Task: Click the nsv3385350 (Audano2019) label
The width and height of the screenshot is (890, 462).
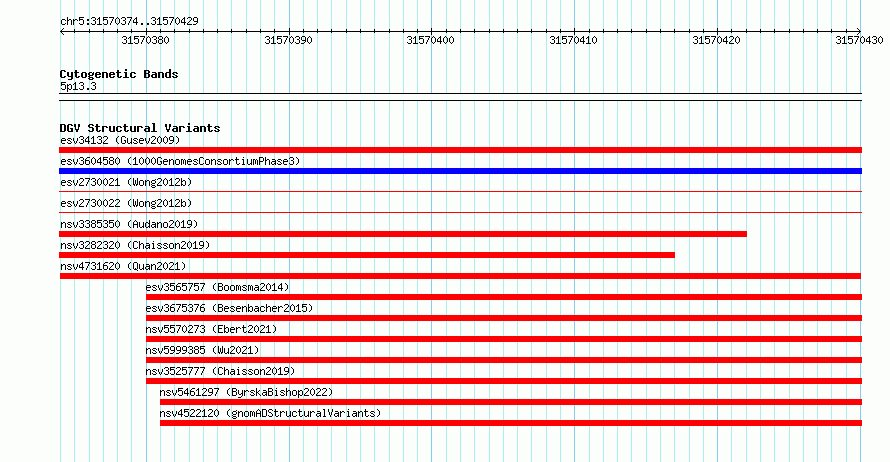Action: point(129,224)
